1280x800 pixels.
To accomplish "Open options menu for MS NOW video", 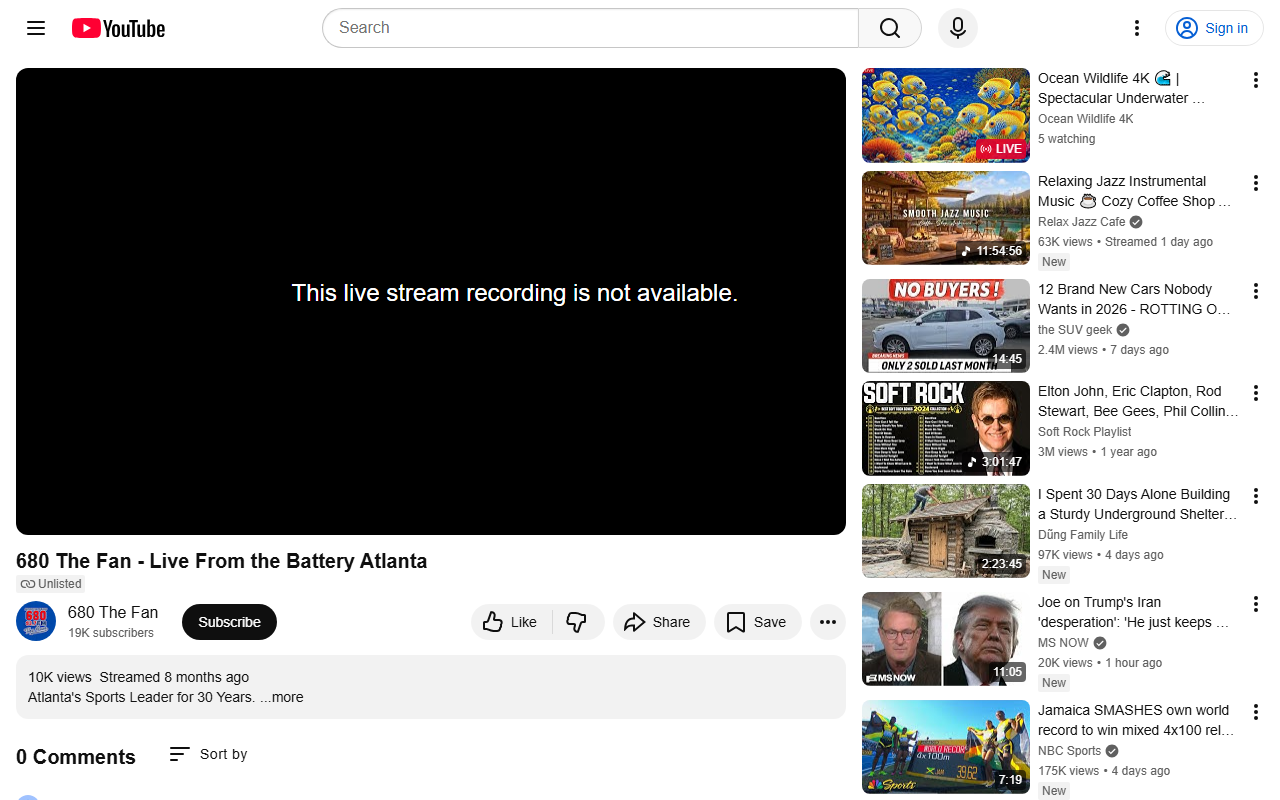I will coord(1256,604).
